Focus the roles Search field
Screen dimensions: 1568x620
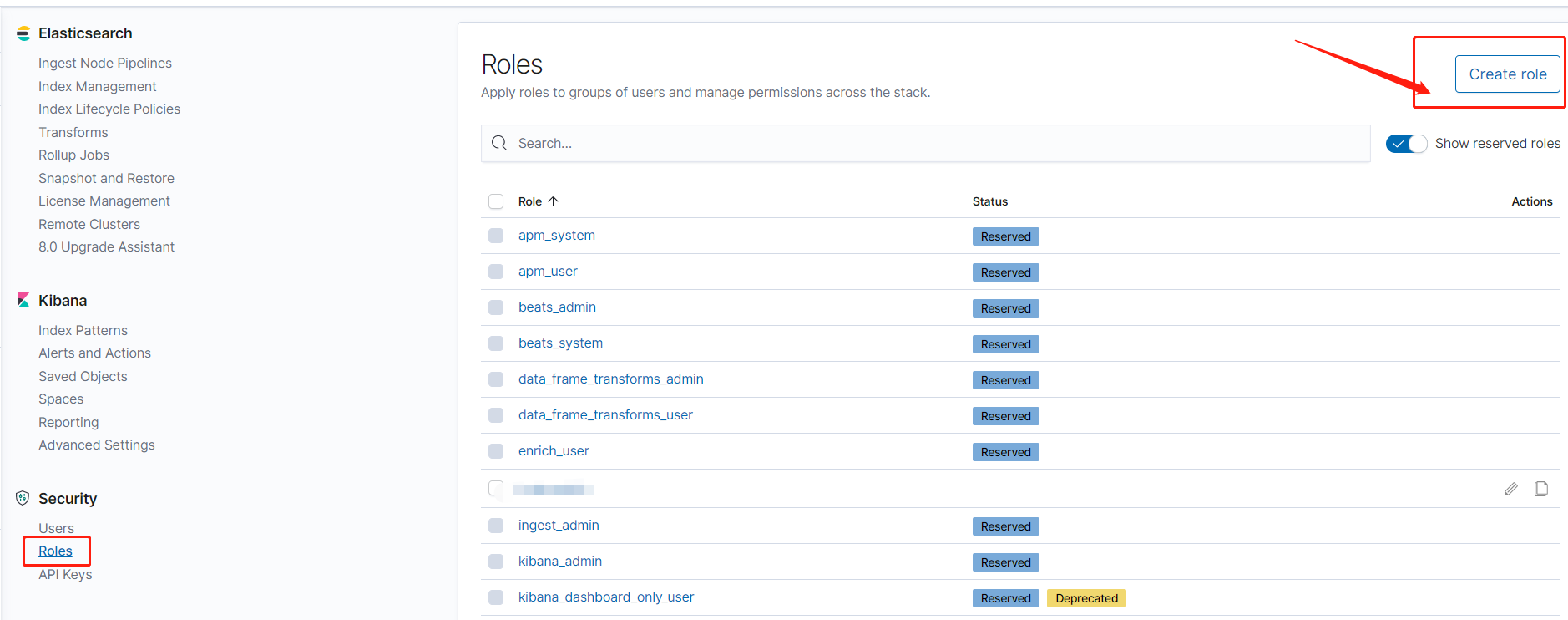point(925,143)
